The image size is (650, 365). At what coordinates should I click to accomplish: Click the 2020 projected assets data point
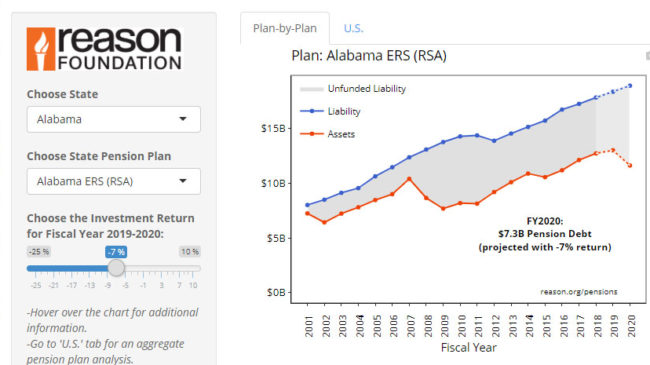[630, 165]
